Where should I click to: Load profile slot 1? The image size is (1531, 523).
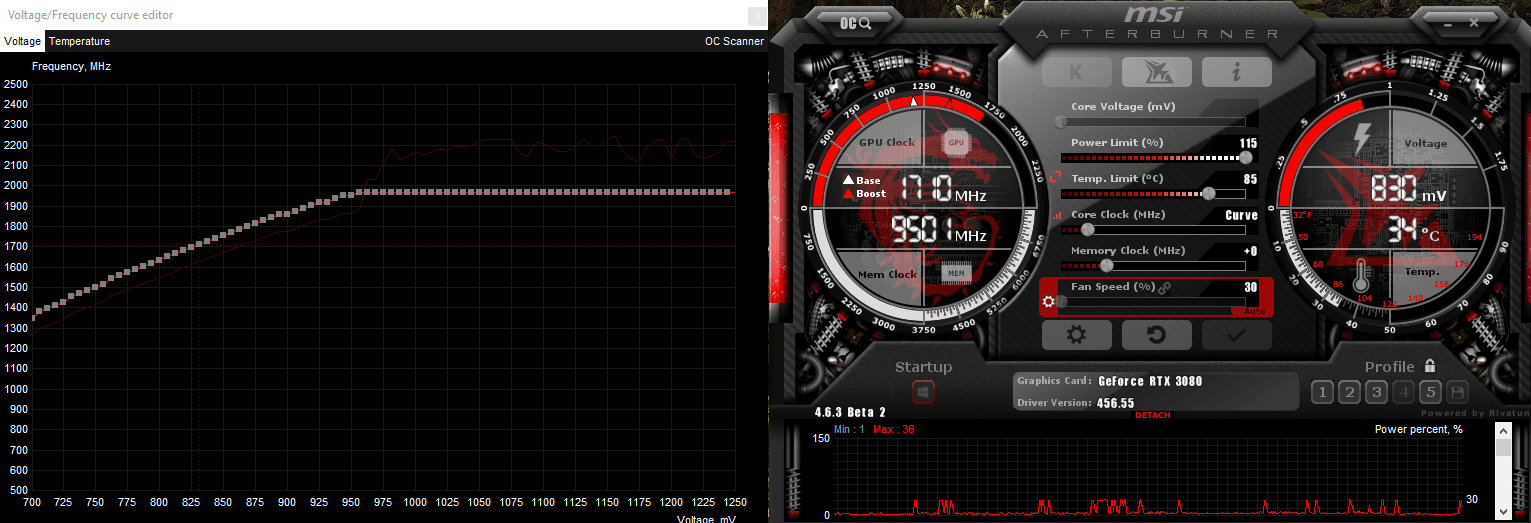click(1323, 392)
